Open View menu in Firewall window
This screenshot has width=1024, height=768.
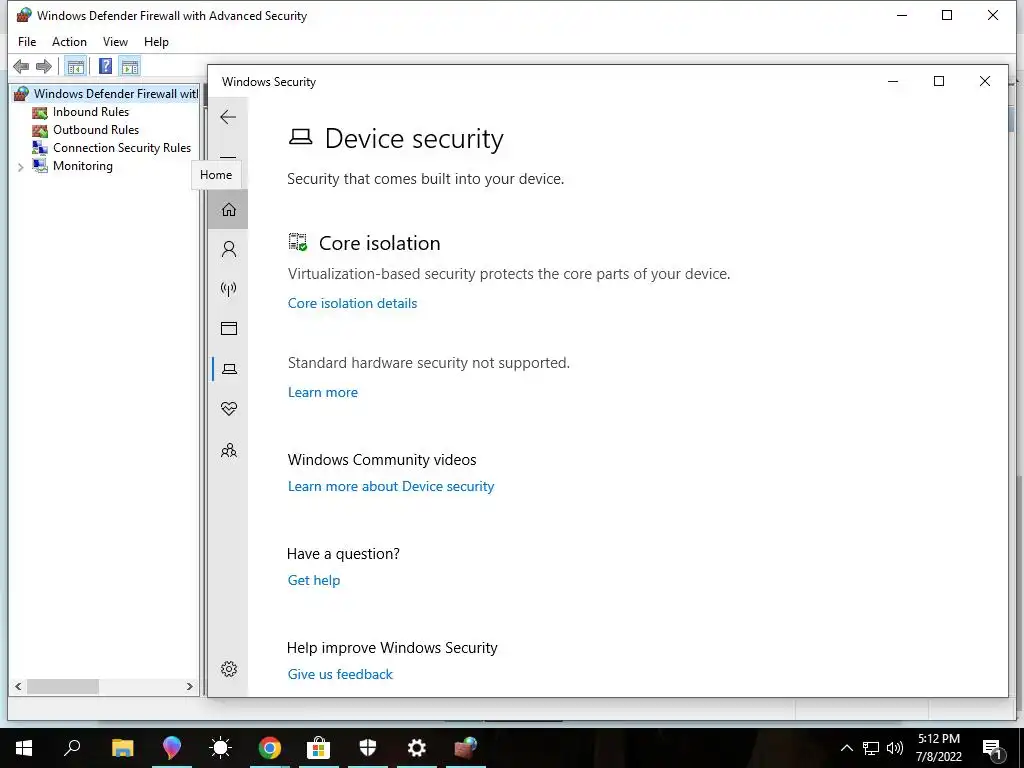[115, 42]
